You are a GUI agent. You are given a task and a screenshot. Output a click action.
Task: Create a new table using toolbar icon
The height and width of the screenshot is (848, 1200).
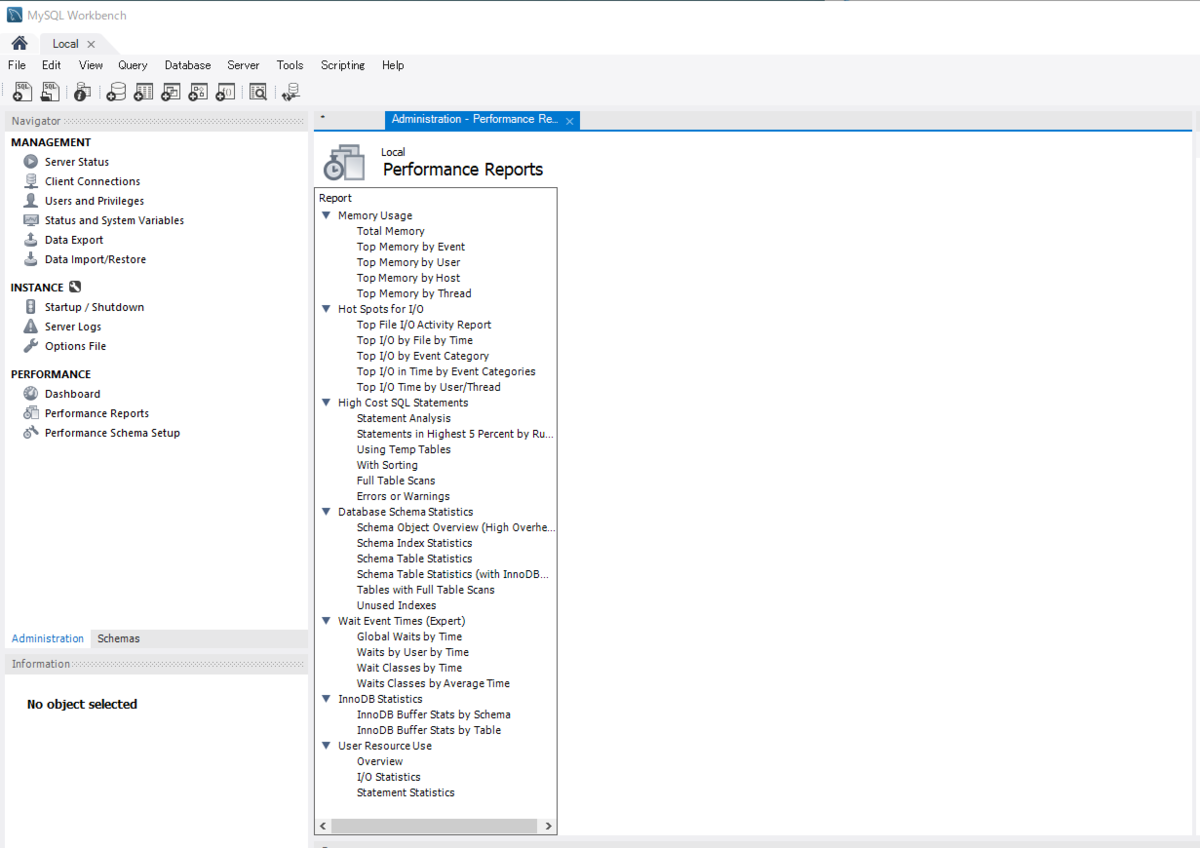pos(143,91)
